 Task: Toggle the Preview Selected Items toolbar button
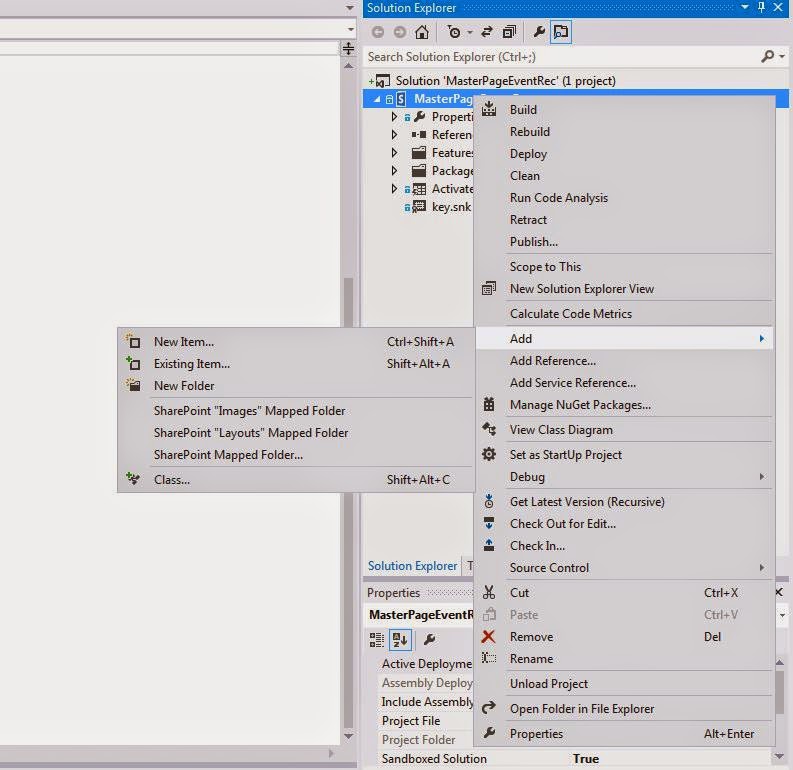point(561,32)
